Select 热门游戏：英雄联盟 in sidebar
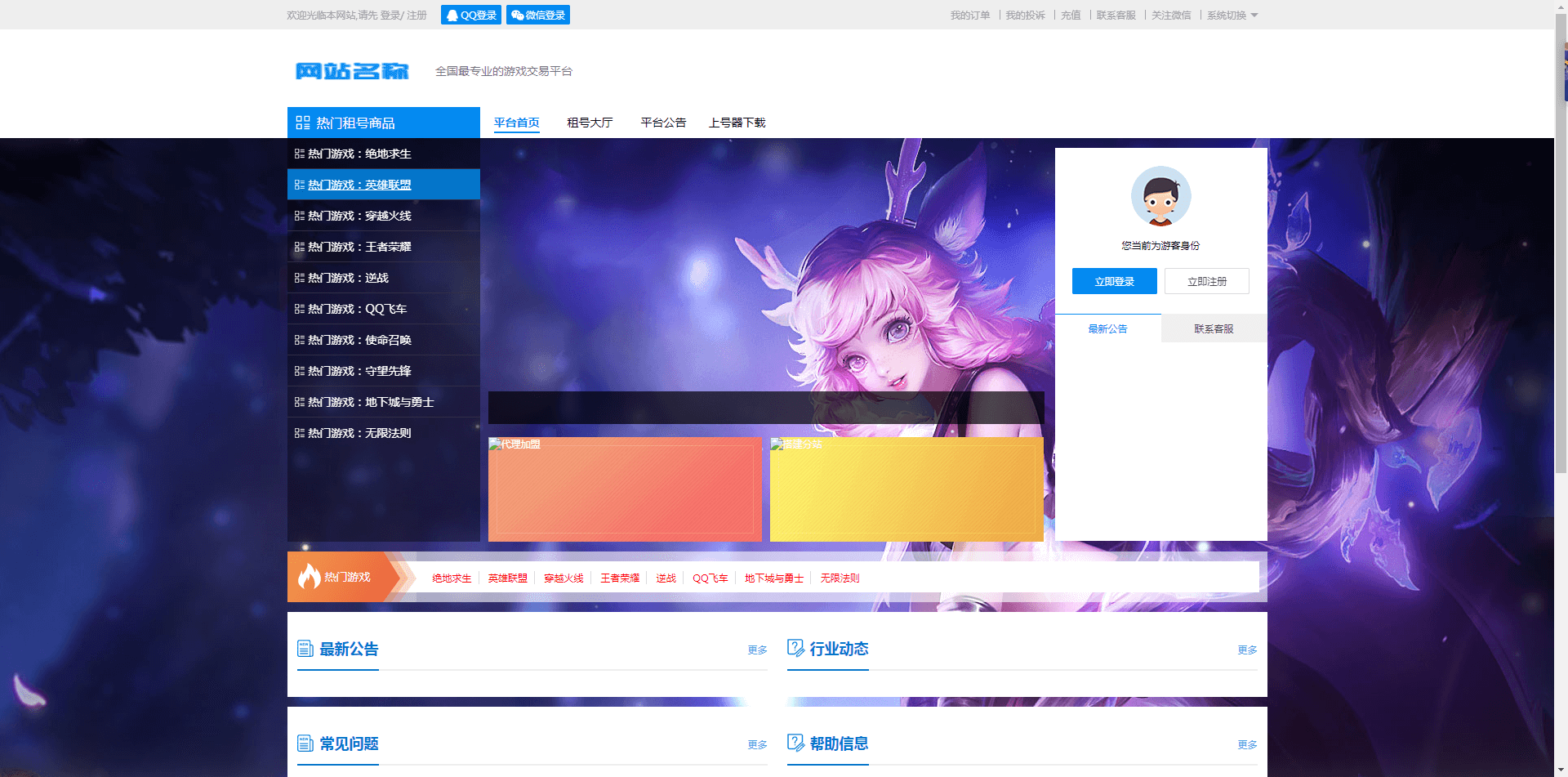The height and width of the screenshot is (777, 1568). click(x=384, y=185)
